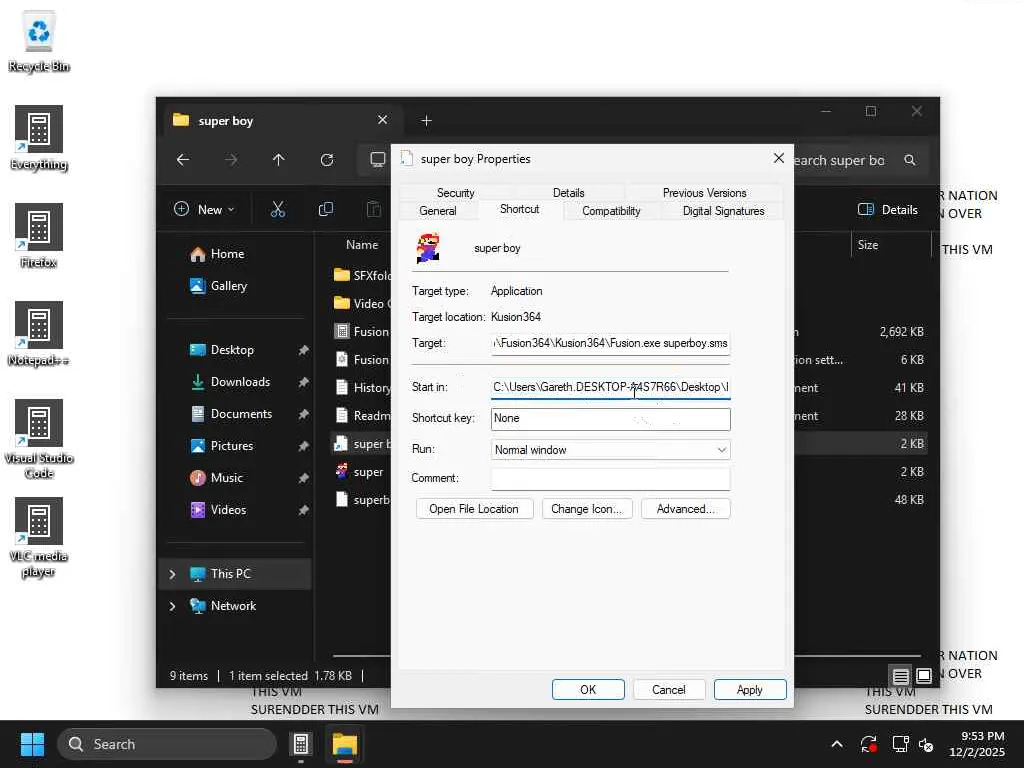Click the Mario super boy icon in Properties

click(428, 248)
